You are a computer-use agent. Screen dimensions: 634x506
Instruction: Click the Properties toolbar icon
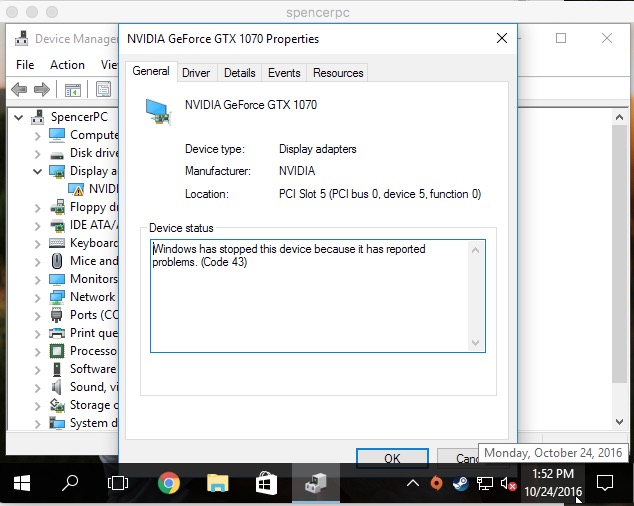tap(104, 89)
